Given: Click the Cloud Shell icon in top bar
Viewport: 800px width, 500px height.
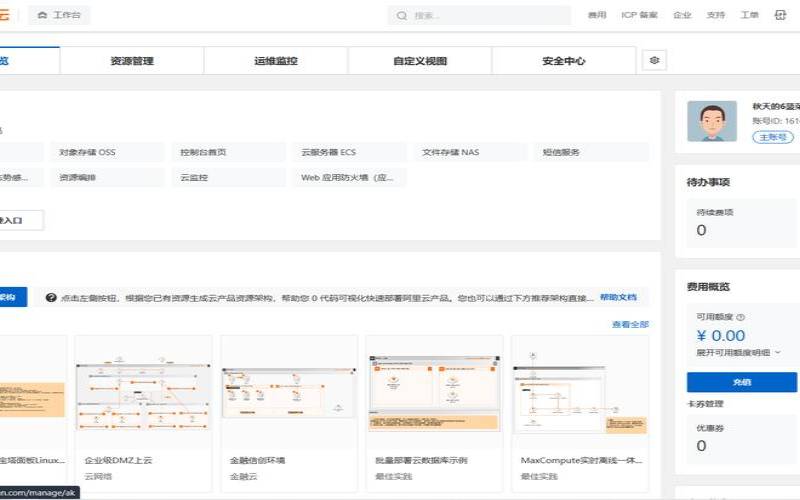Looking at the screenshot, I should coord(780,15).
